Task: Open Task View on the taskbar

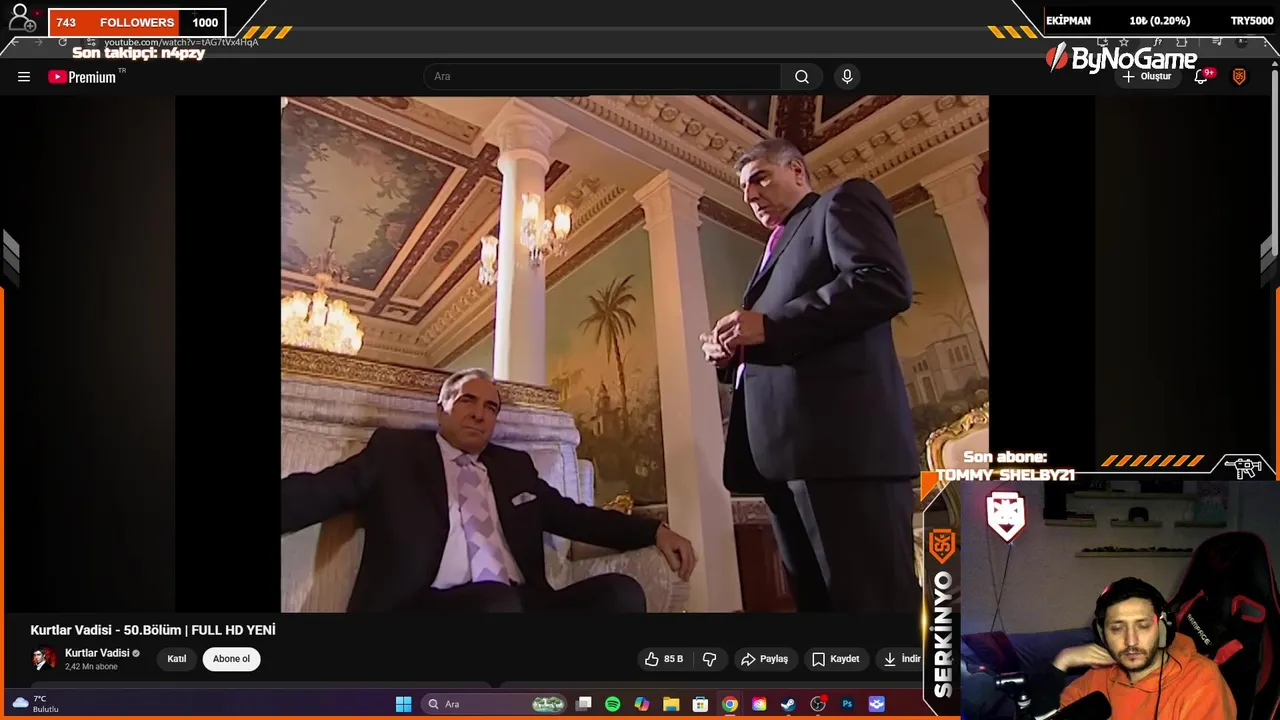Action: point(584,704)
